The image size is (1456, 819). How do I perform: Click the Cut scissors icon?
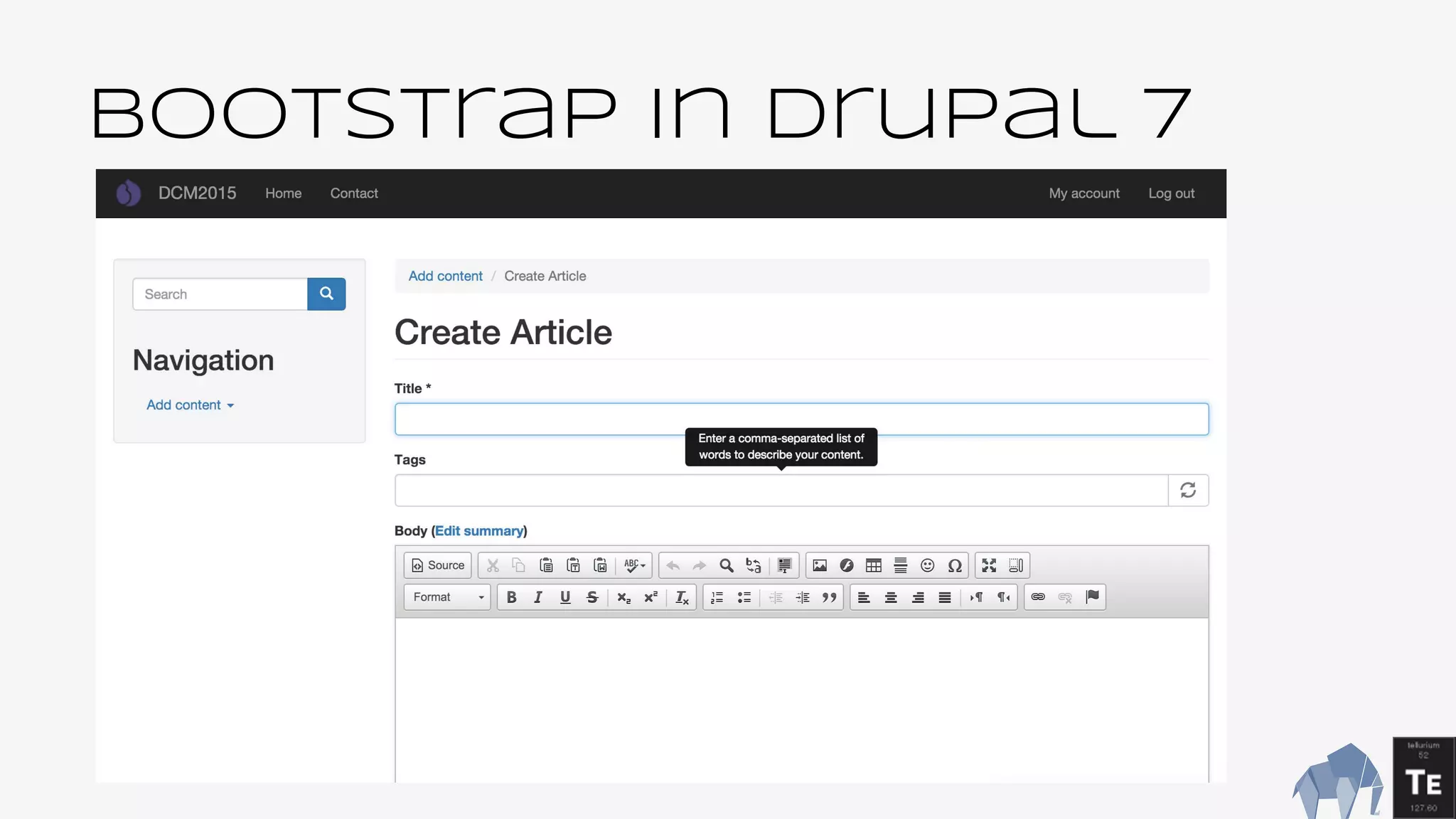coord(493,565)
